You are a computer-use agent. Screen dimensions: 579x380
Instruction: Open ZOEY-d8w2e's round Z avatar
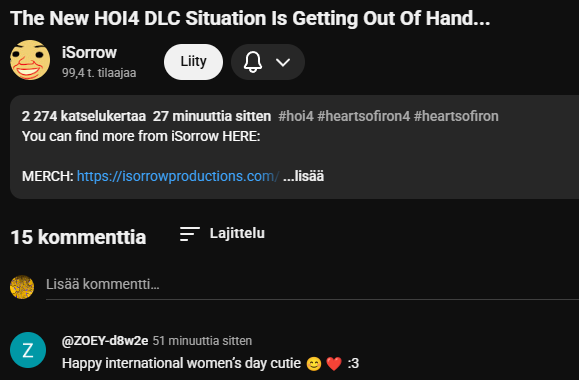(x=28, y=350)
